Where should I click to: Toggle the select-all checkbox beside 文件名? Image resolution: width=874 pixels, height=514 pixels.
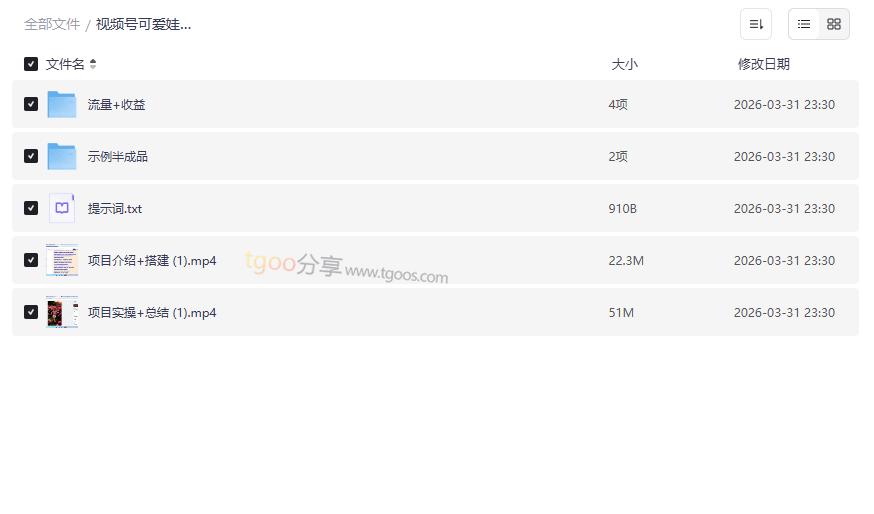point(31,64)
